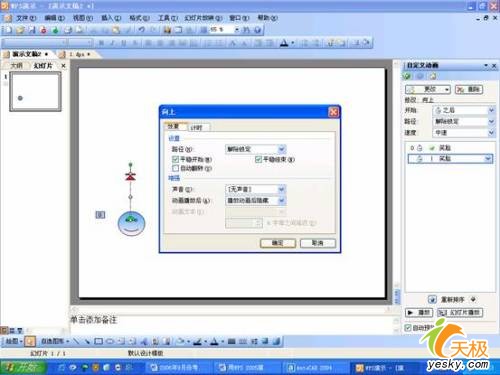This screenshot has height=375, width=500.
Task: Expand the selected 笑脸 animation item arrow
Action: (488, 159)
